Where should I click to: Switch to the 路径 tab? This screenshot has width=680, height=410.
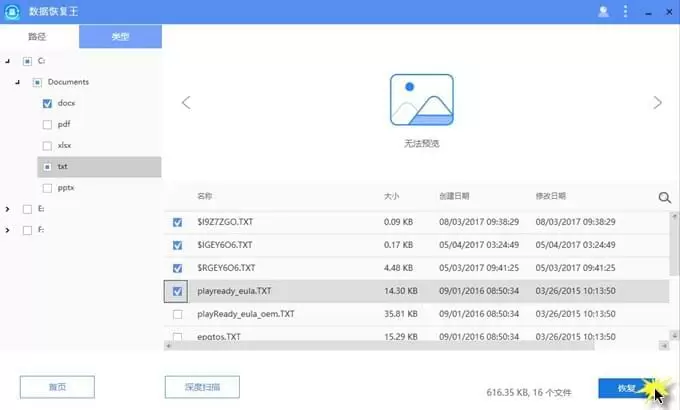pos(37,36)
